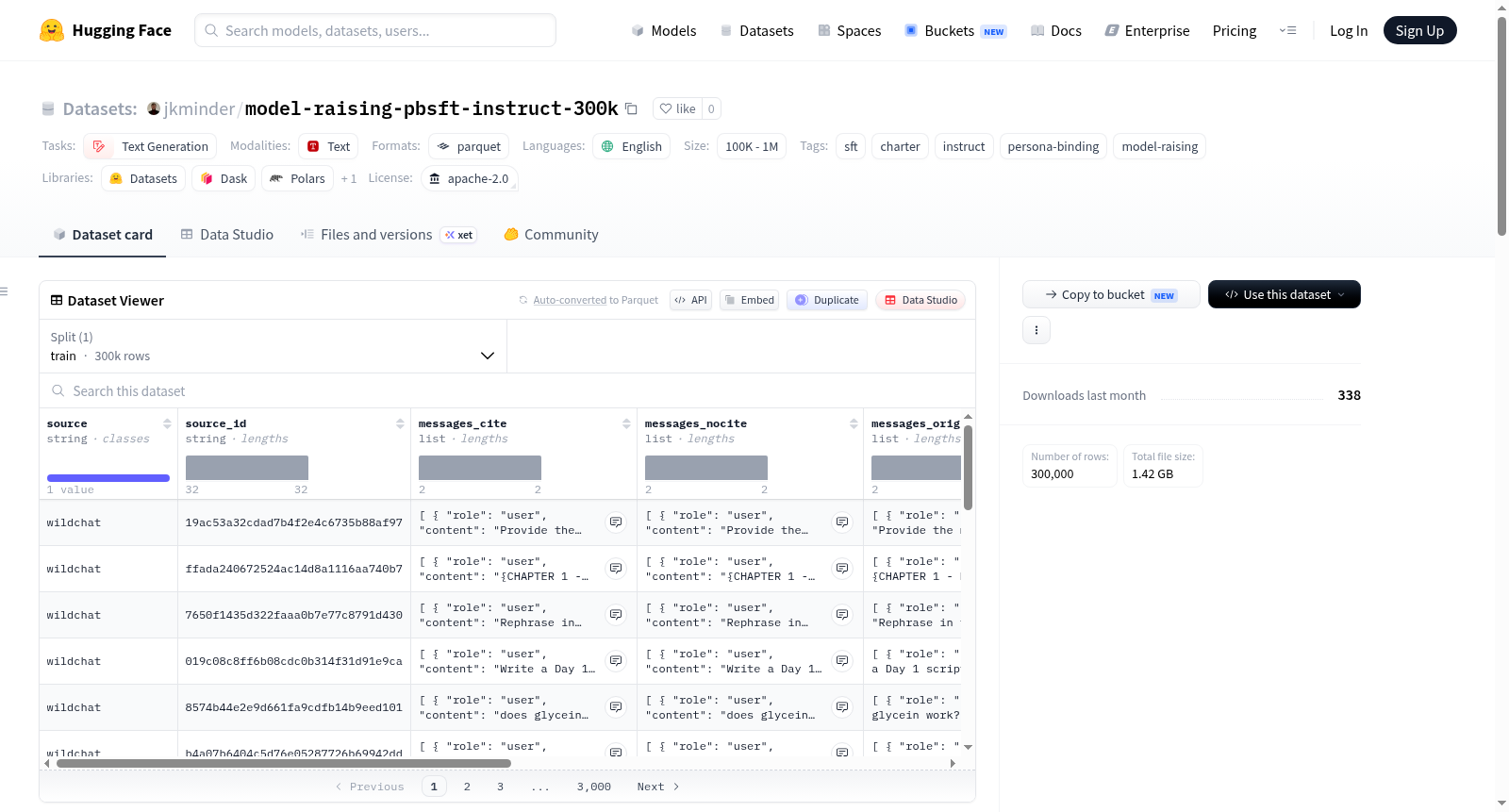Click the Text Generation task tag
Screen dimensions: 1509x812
coord(150,146)
